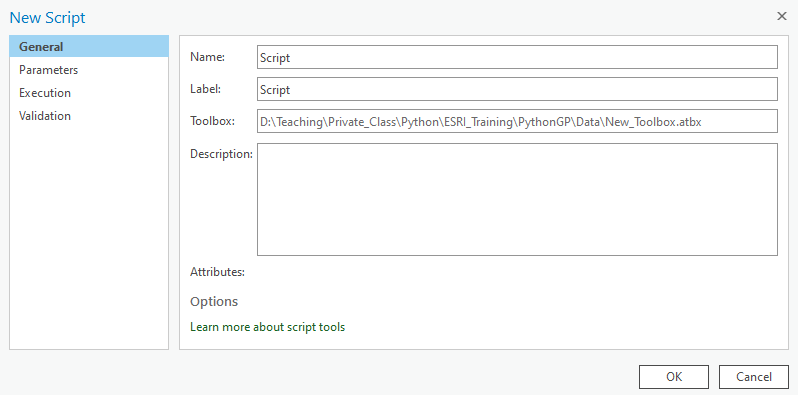Image resolution: width=798 pixels, height=395 pixels.
Task: Click the Description label
Action: click(x=221, y=154)
